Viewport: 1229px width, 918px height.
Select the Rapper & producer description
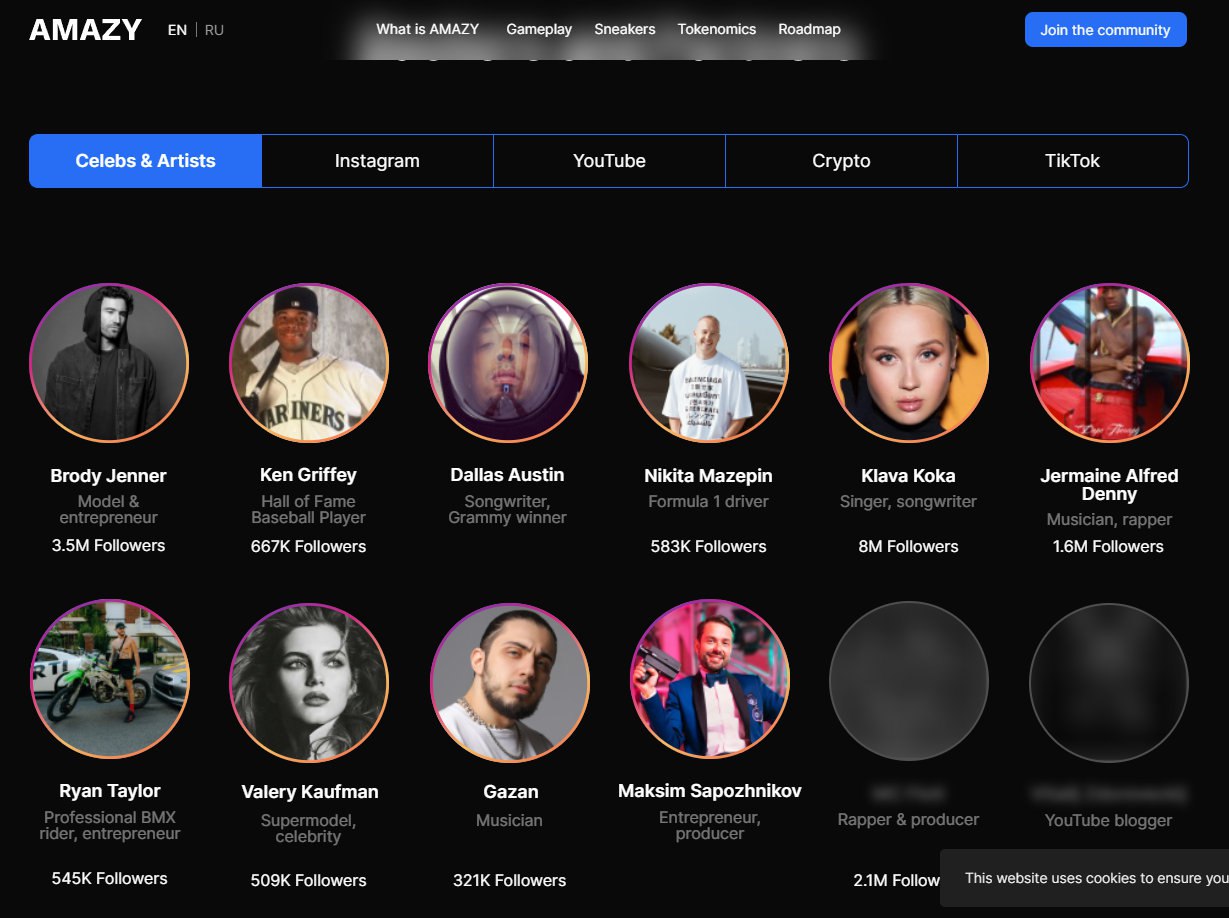point(908,820)
